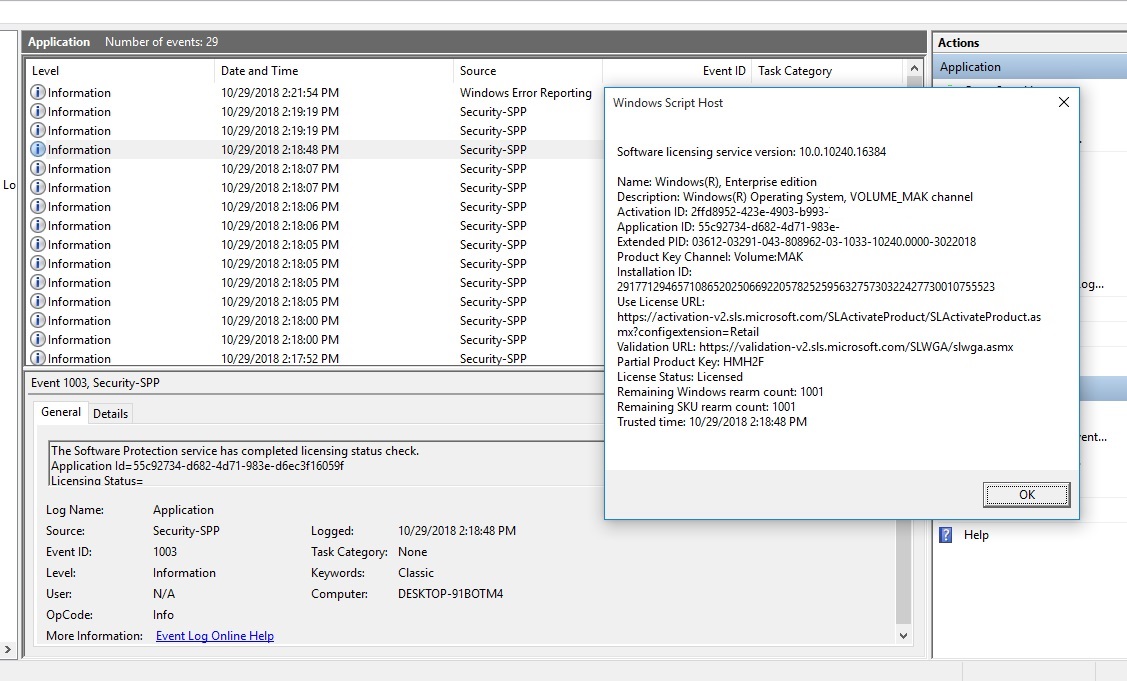Click the Information icon on the 2:18:06 PM event
1127x681 pixels.
(36, 206)
